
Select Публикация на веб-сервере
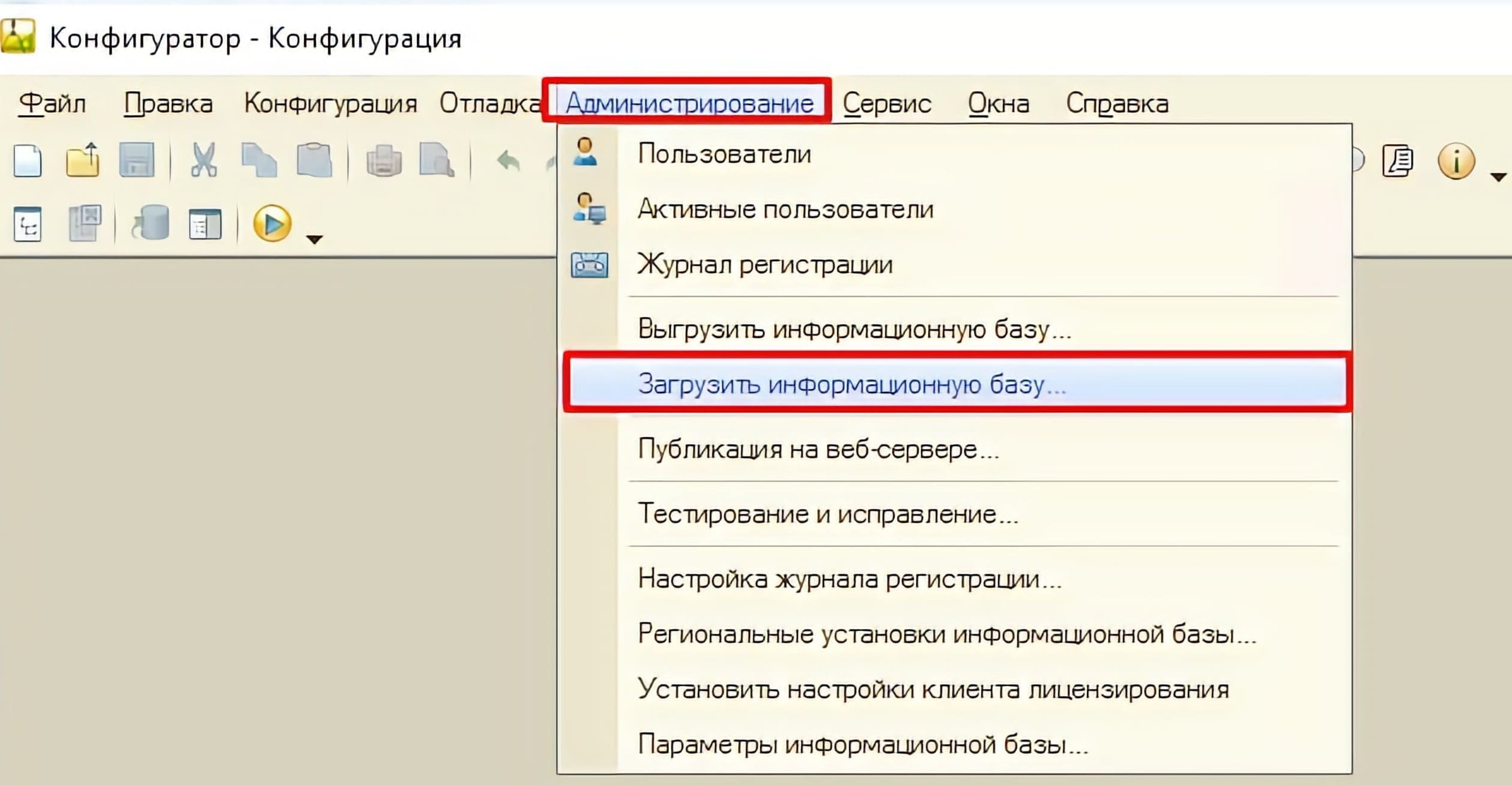click(955, 449)
